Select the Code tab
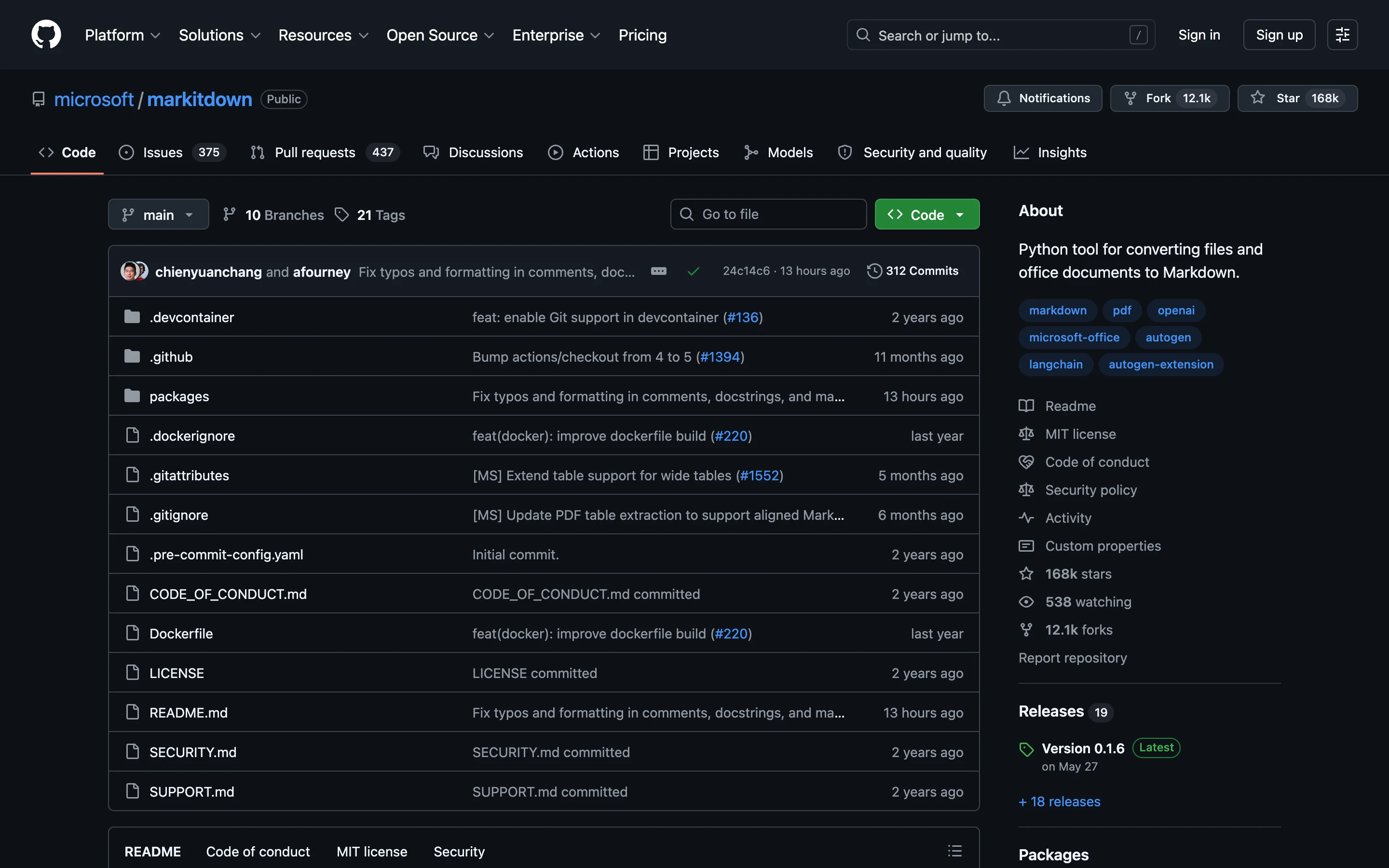 point(67,152)
